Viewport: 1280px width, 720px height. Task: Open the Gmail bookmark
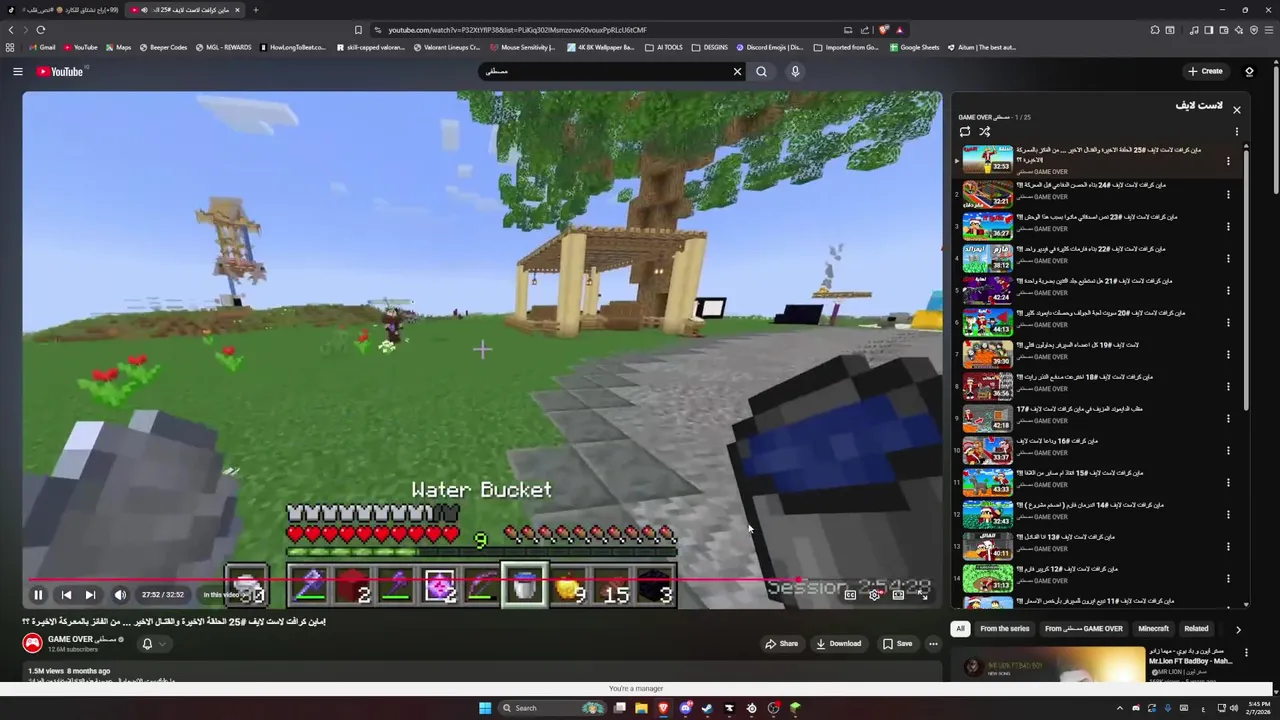click(x=42, y=47)
